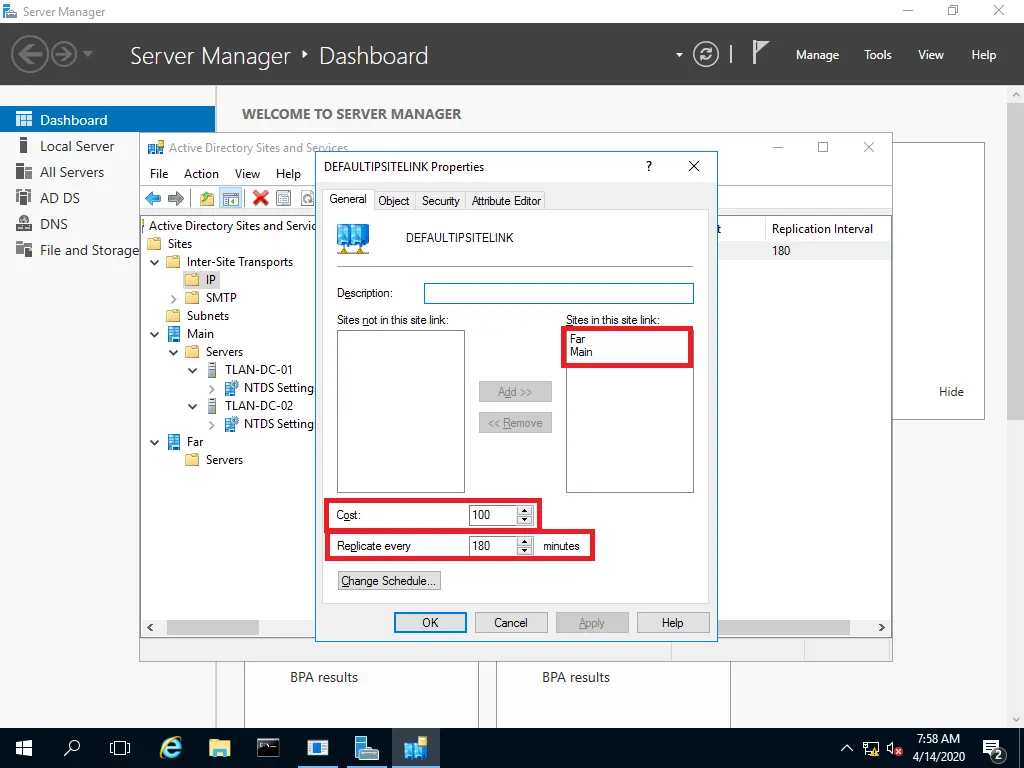
Task: Open File menu in AD Sites window
Action: click(159, 174)
